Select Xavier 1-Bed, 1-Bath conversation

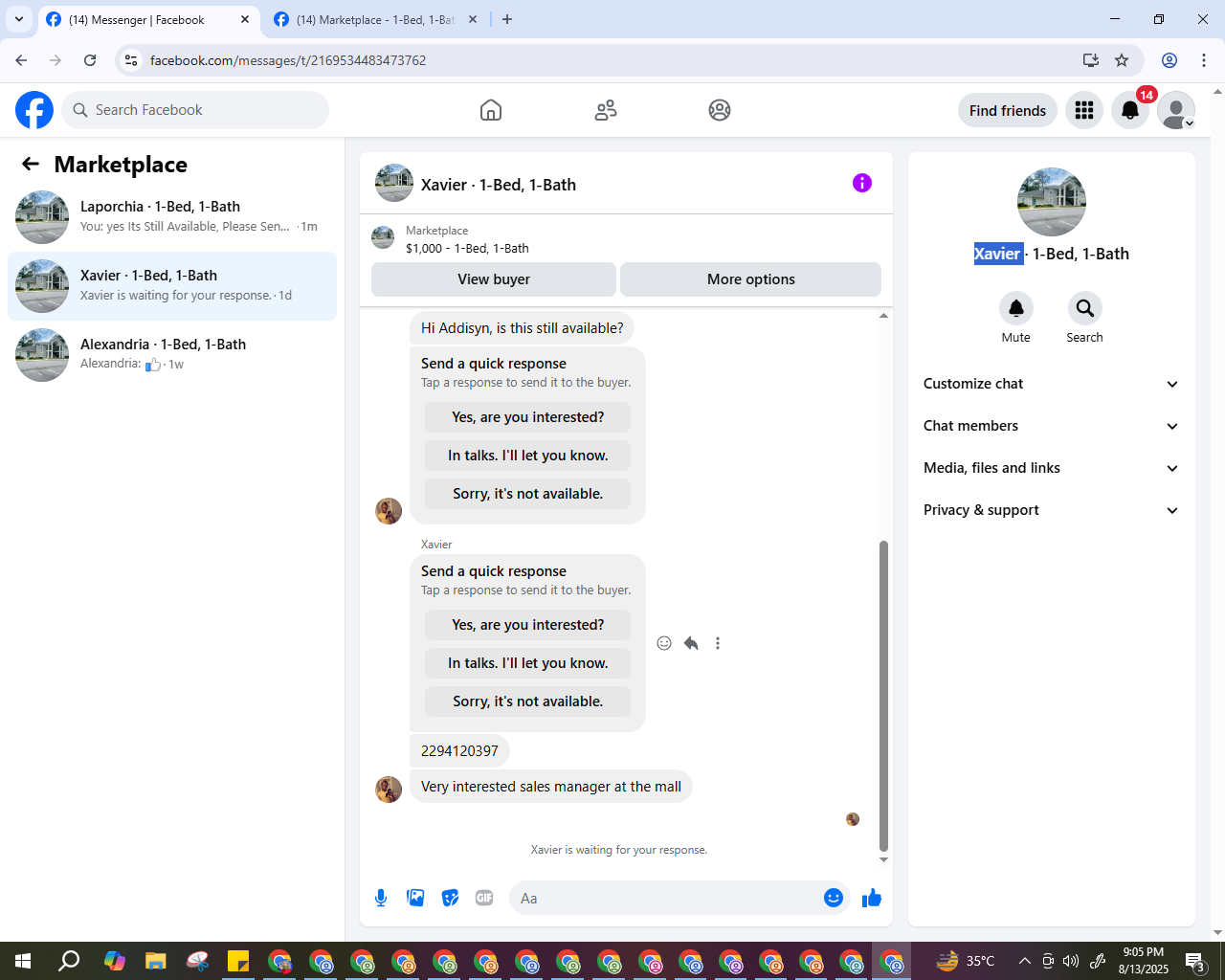(x=172, y=286)
